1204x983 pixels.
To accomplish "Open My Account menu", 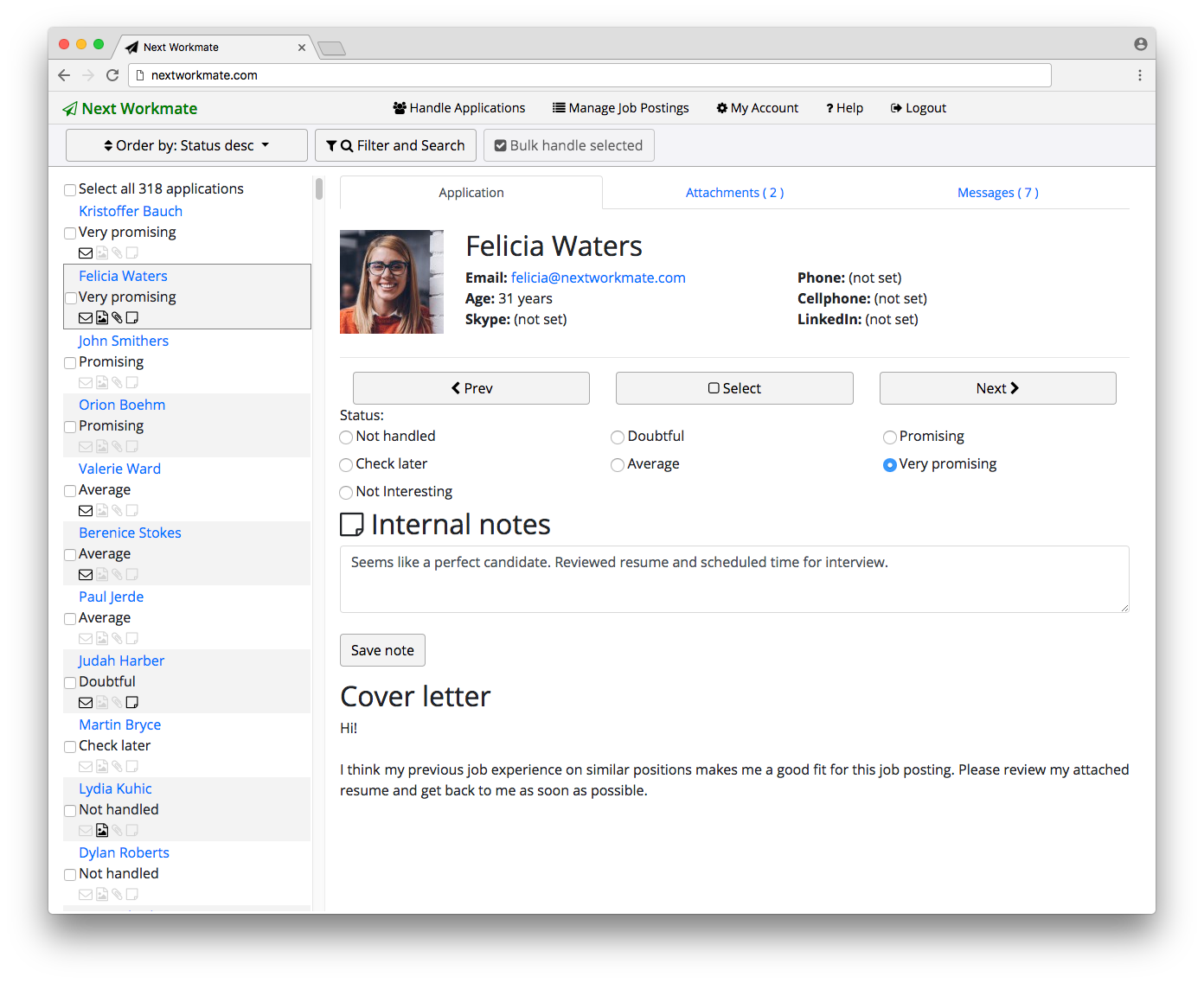I will pyautogui.click(x=758, y=108).
